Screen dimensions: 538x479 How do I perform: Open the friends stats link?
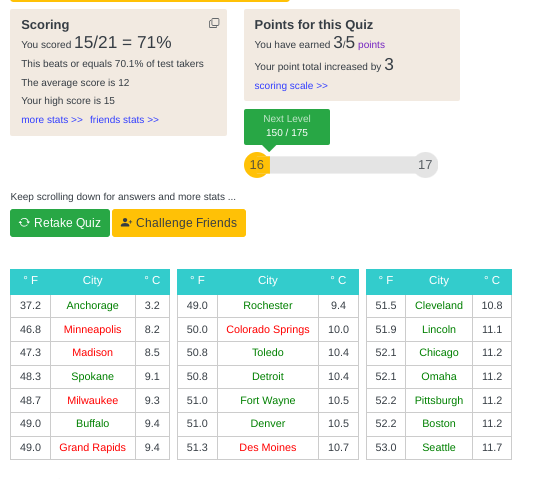click(x=124, y=119)
